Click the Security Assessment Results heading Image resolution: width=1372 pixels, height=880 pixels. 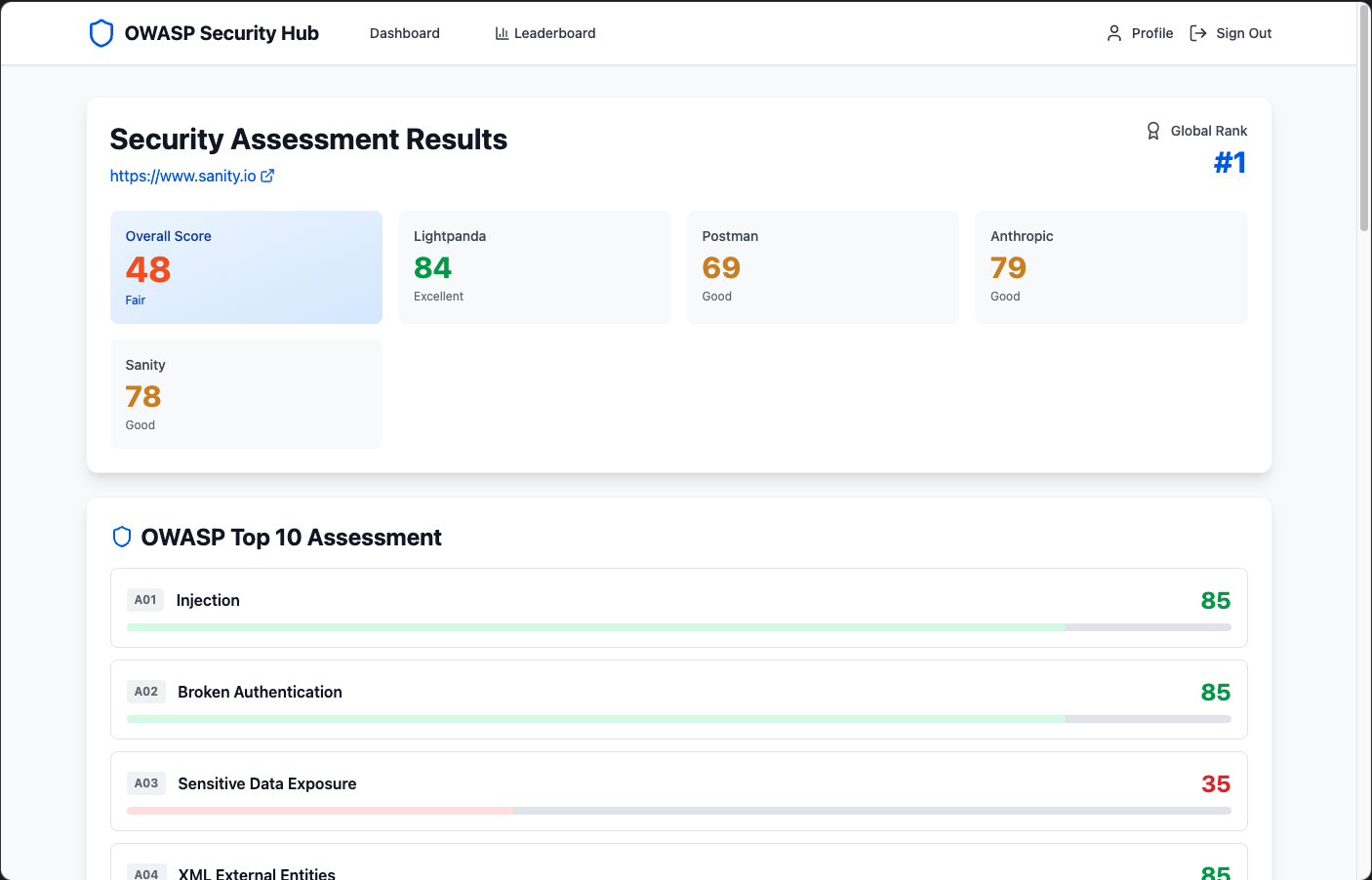coord(308,140)
